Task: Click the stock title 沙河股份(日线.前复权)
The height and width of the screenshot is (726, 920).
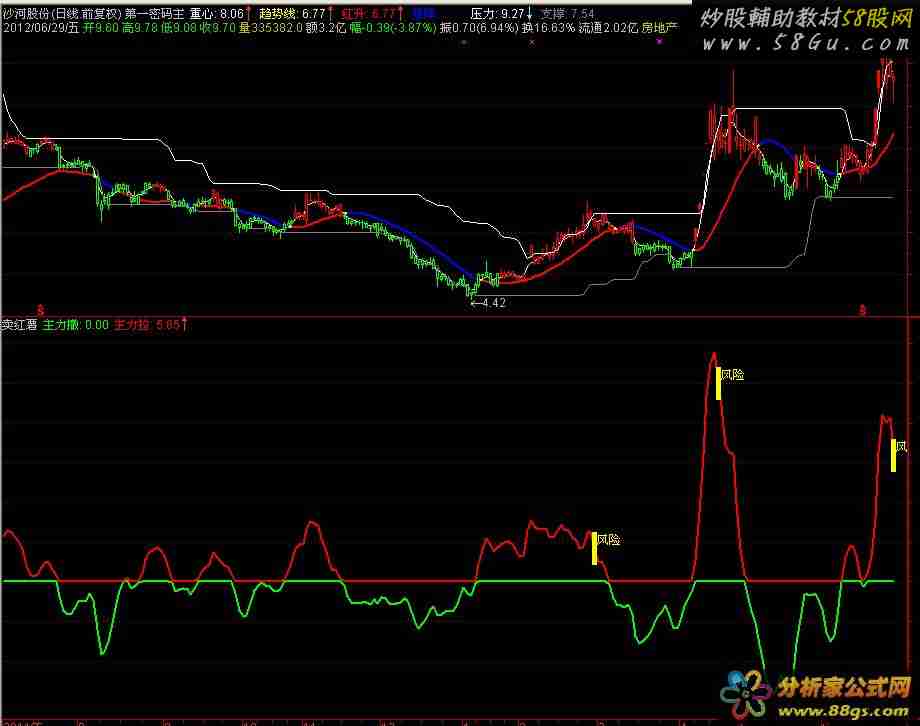Action: [62, 13]
